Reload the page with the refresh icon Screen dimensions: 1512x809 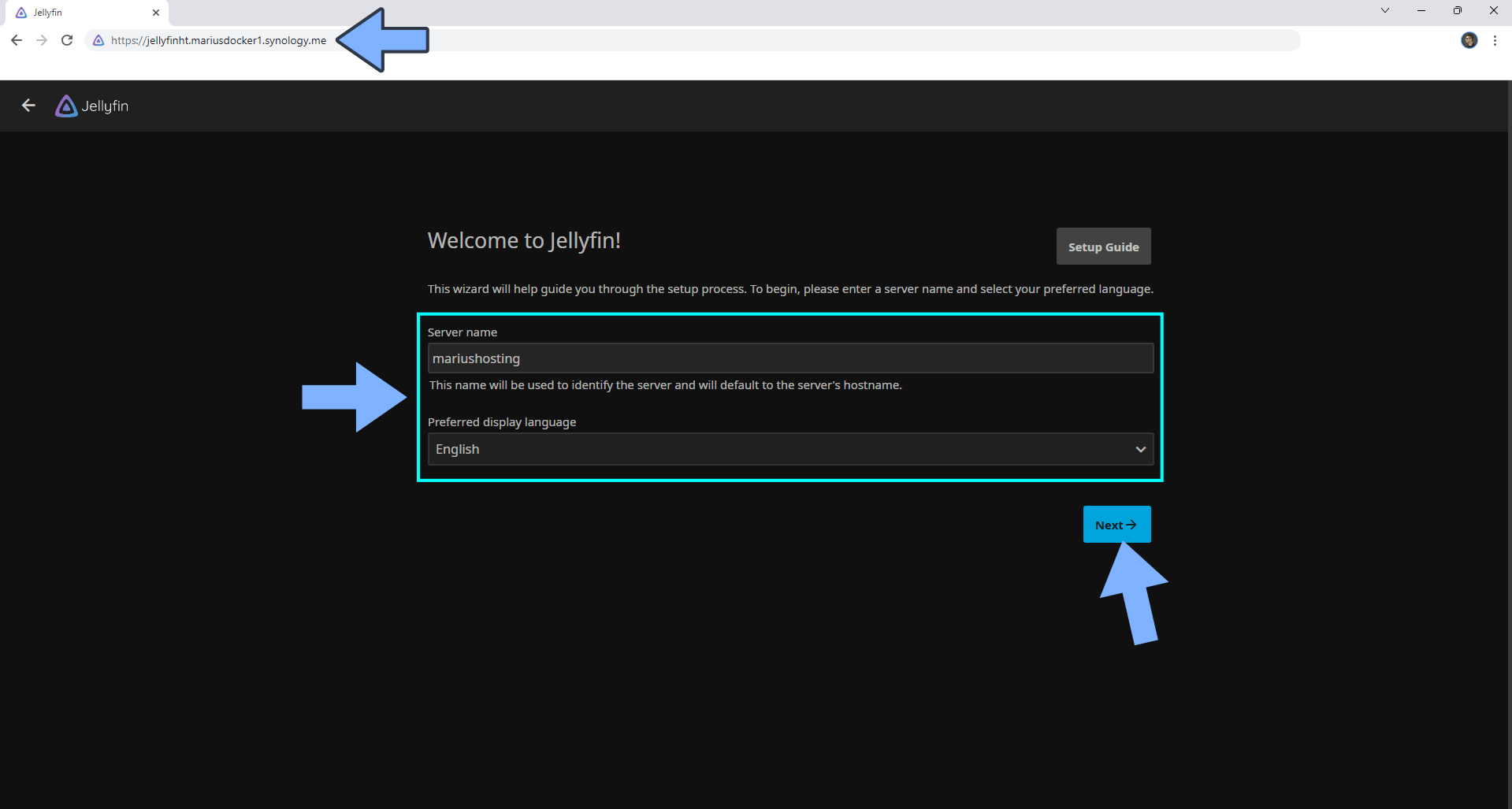pos(67,40)
